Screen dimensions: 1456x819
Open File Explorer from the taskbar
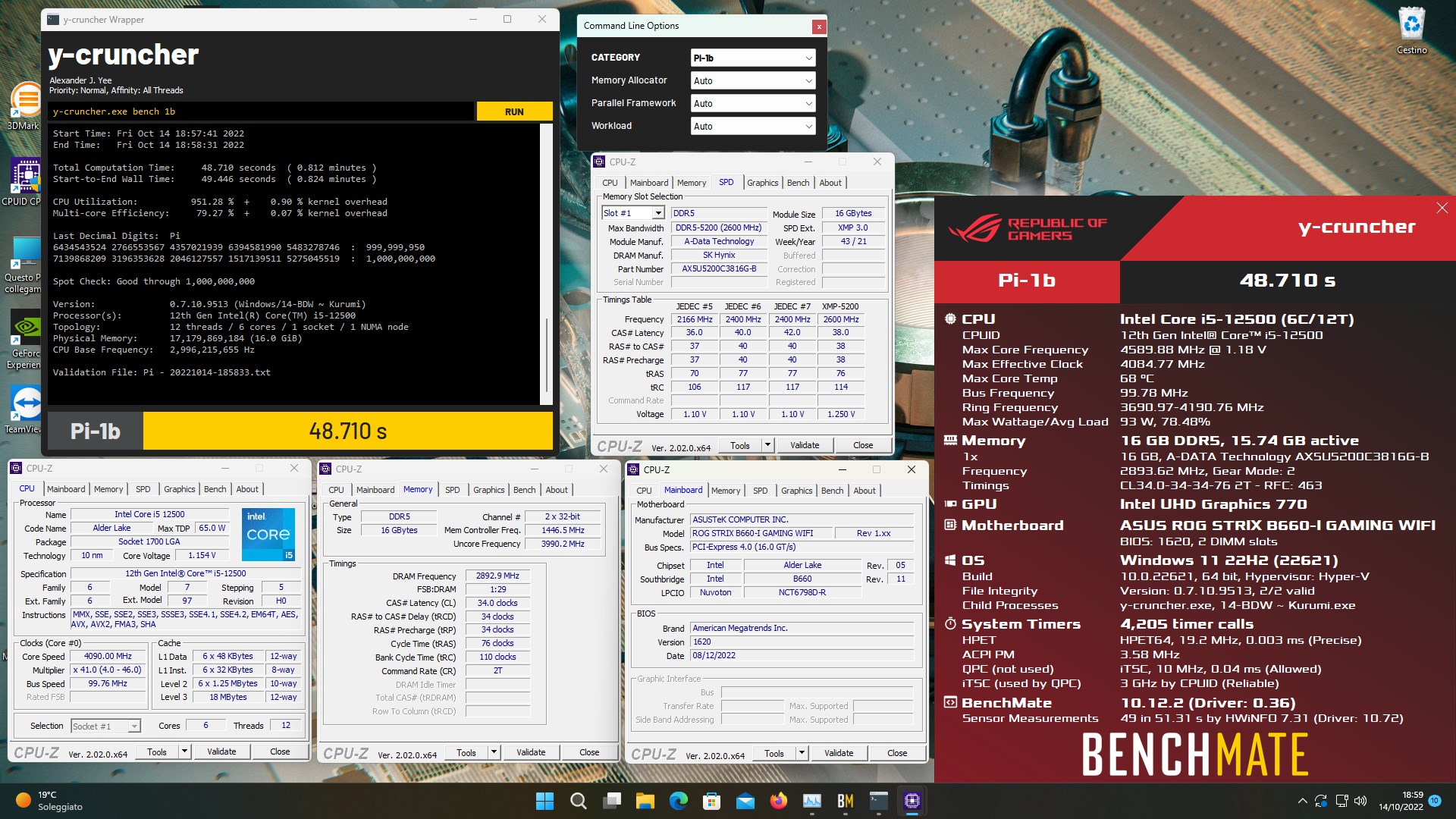pos(645,801)
